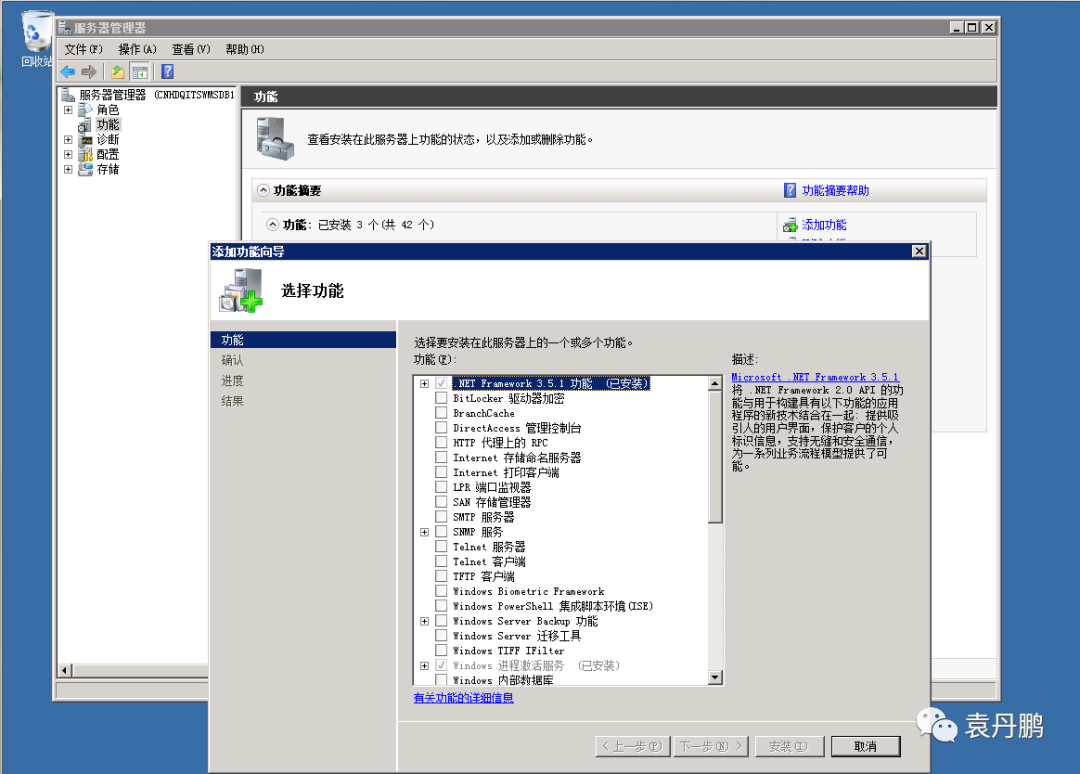Open Microsoft .NET Framework 3.5.1 description link
The image size is (1080, 774).
pyautogui.click(x=815, y=377)
